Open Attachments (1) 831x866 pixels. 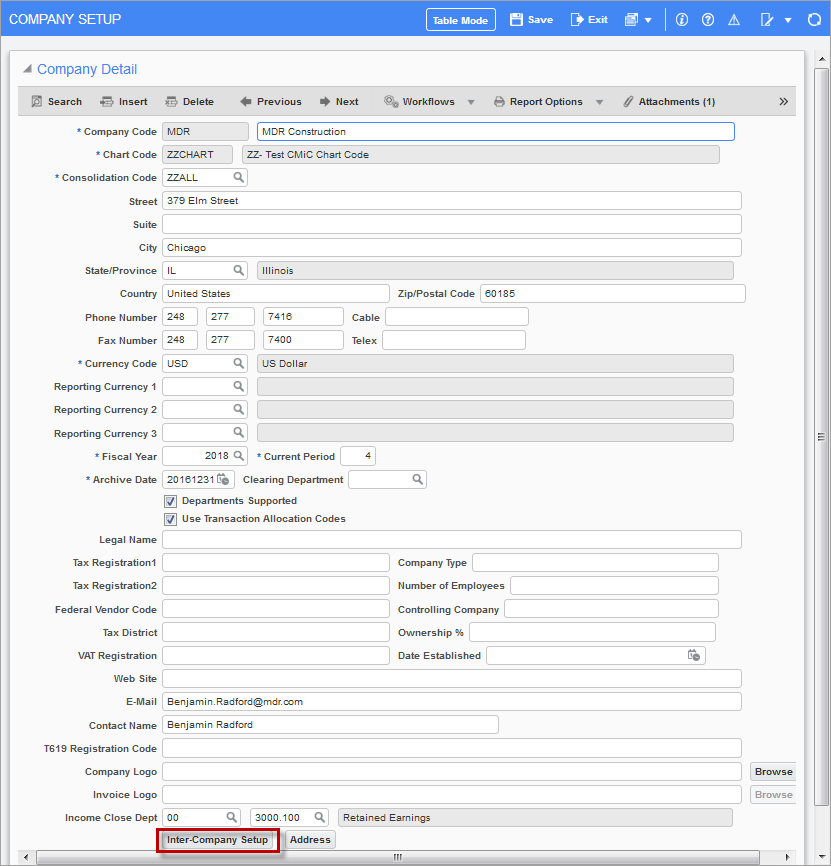(x=669, y=102)
